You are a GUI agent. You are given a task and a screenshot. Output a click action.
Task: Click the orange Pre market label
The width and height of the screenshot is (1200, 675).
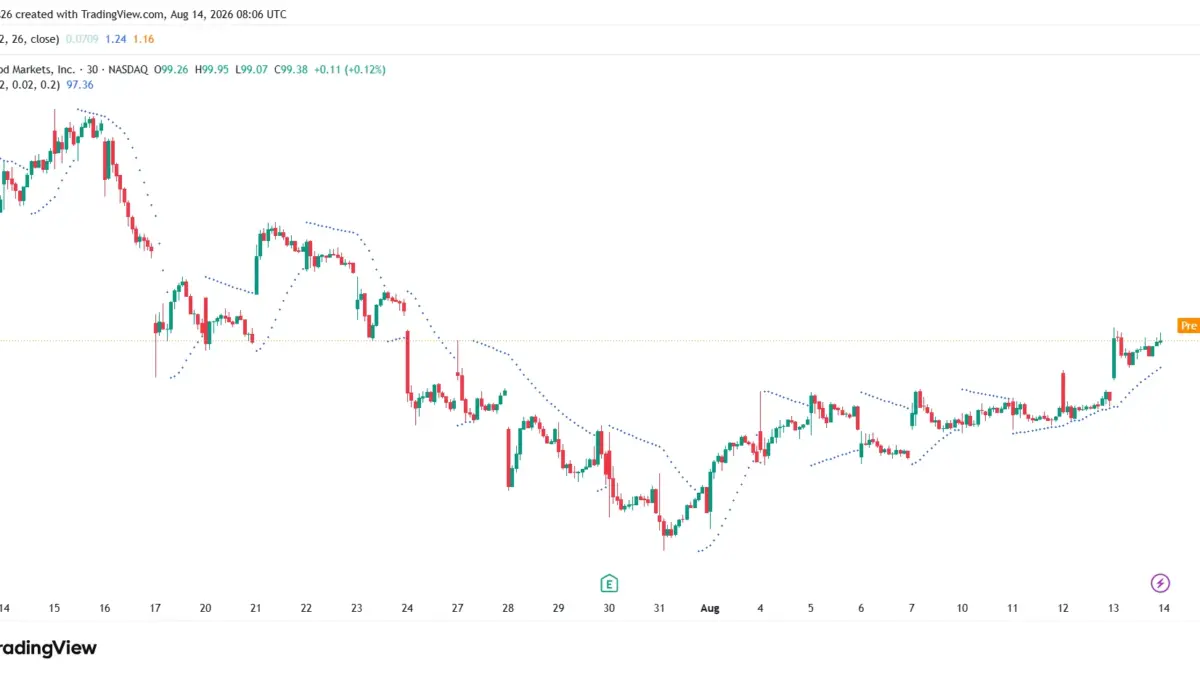1188,326
